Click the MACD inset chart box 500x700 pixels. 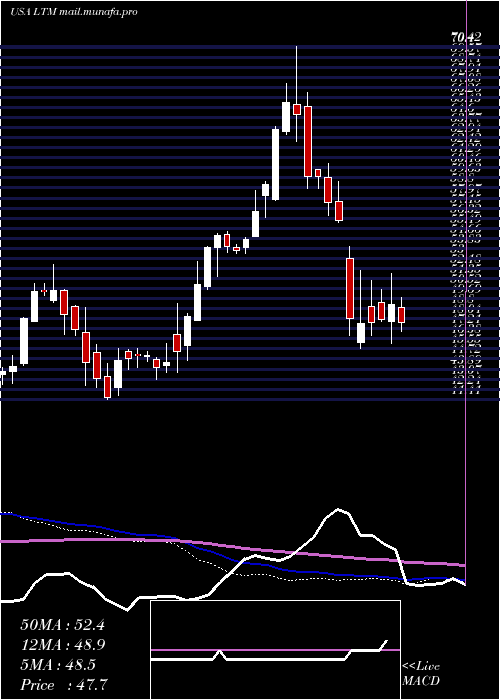coord(275,650)
